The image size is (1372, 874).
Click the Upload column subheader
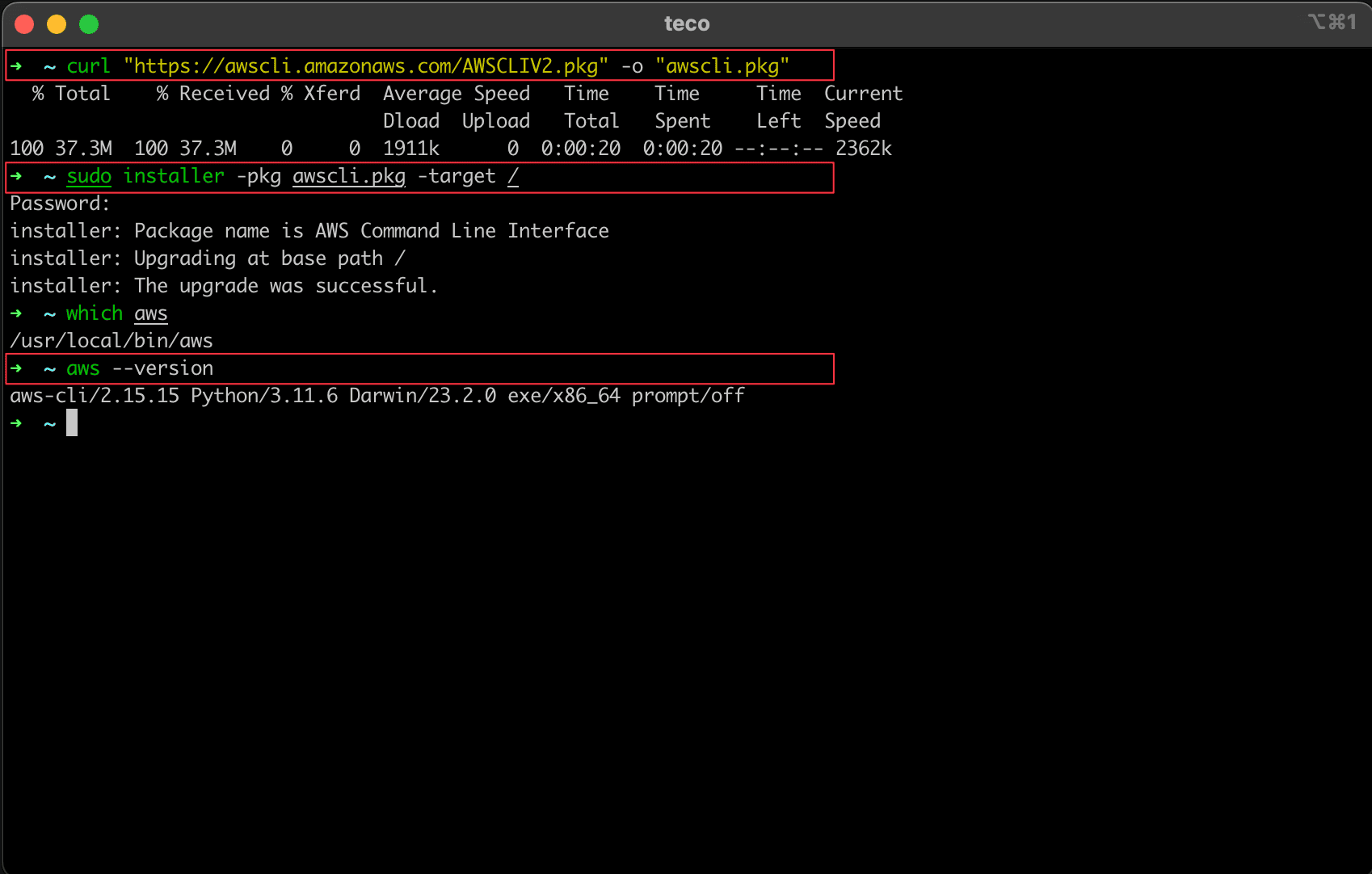(496, 121)
